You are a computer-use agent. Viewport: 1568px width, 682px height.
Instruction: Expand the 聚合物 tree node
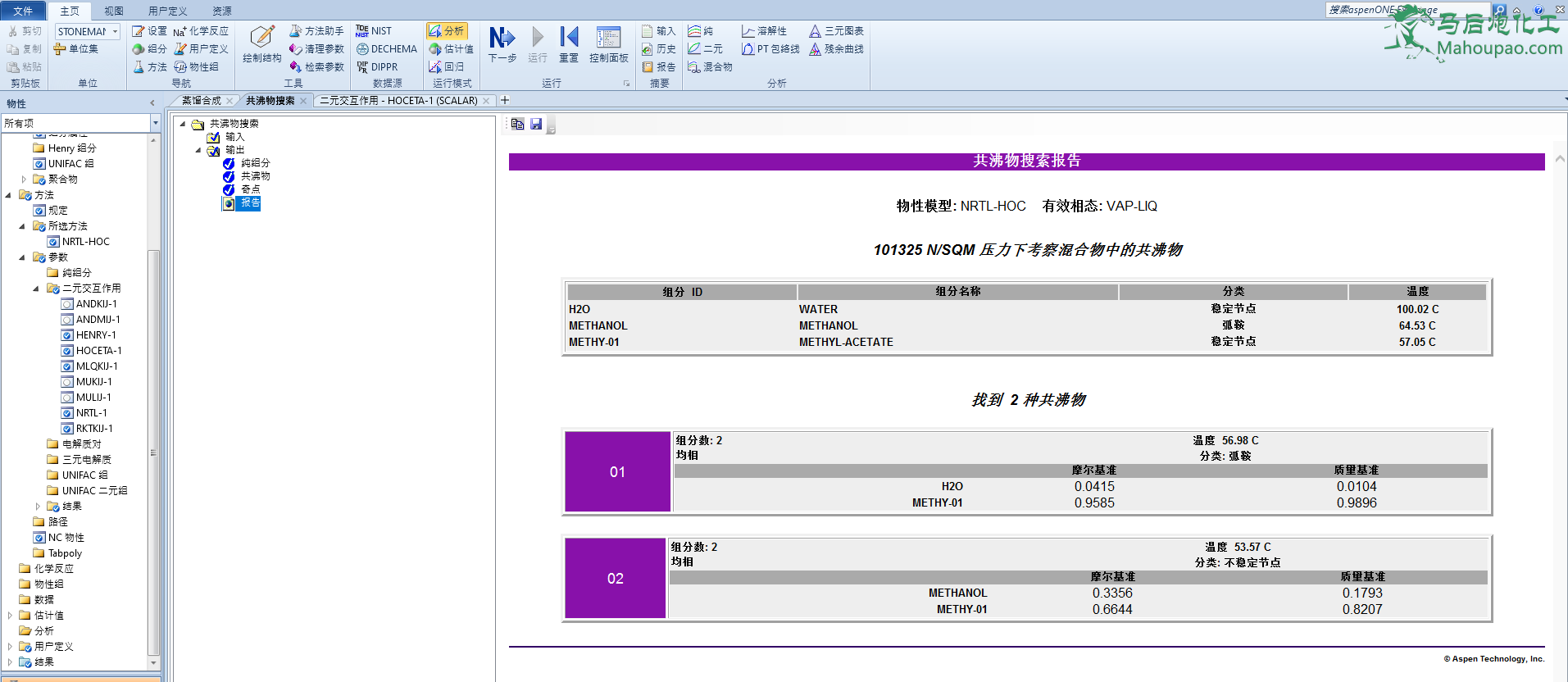tap(23, 179)
